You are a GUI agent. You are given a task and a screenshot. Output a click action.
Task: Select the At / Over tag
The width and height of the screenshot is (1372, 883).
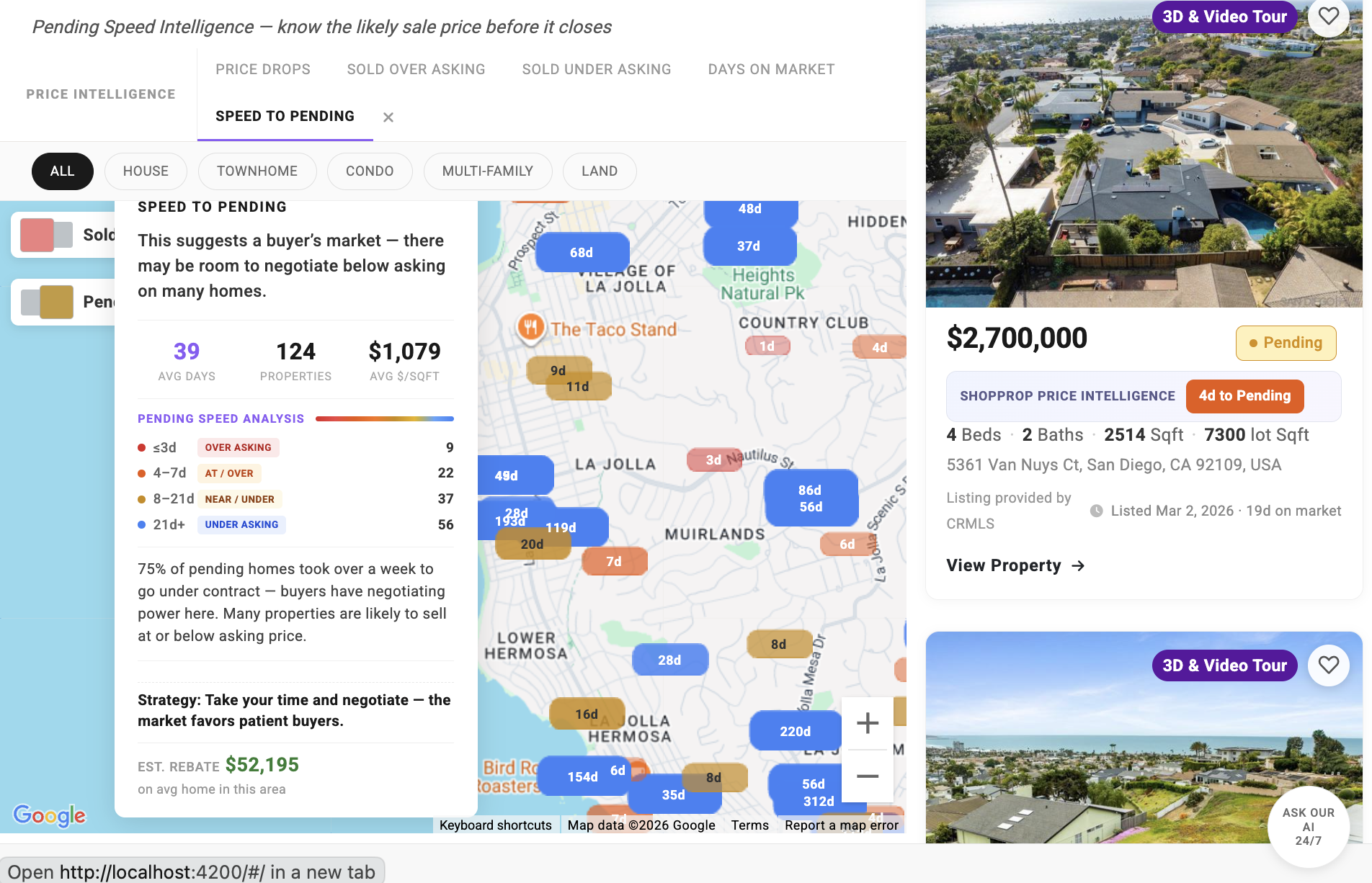point(229,473)
